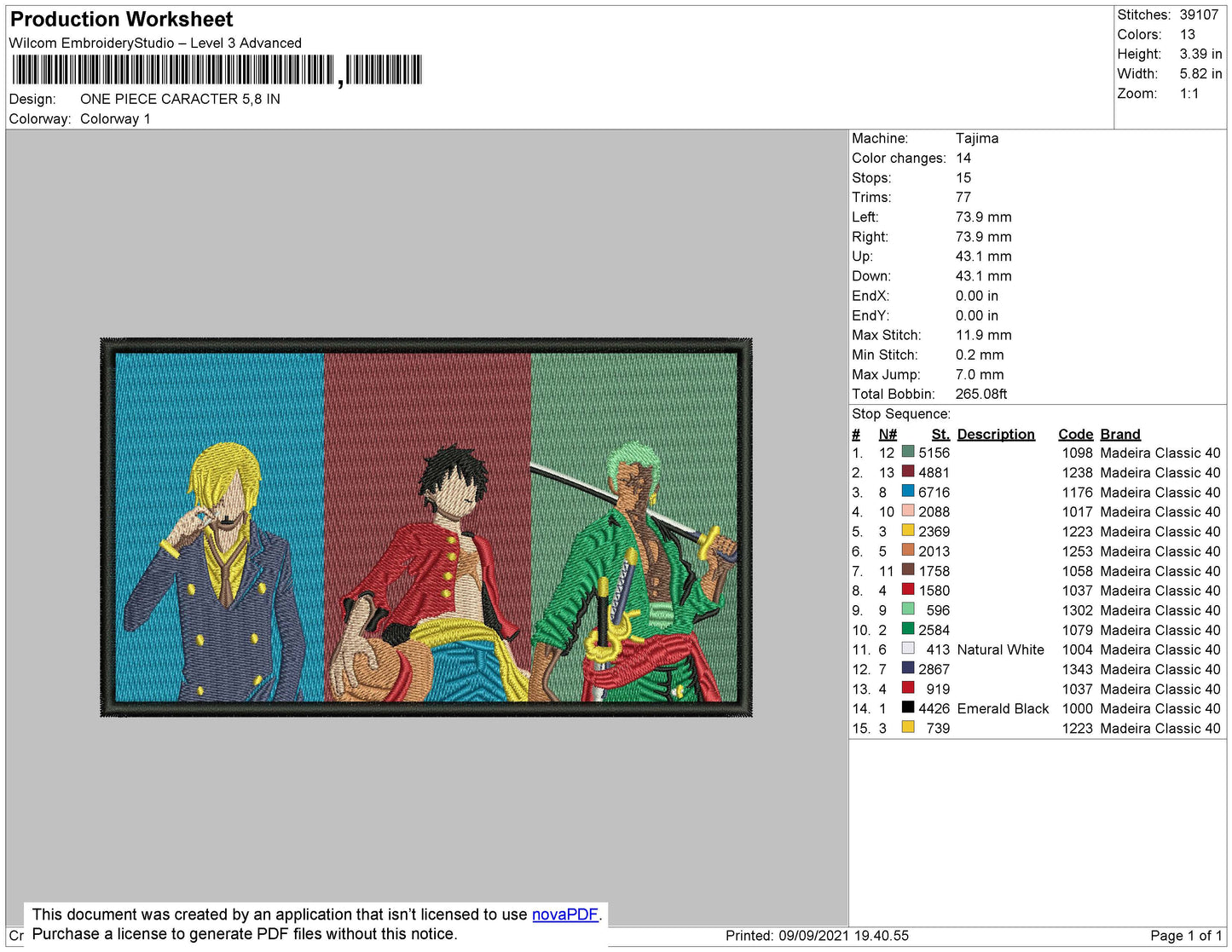Click the Code column header
Image resolution: width=1232 pixels, height=952 pixels.
tap(1075, 434)
